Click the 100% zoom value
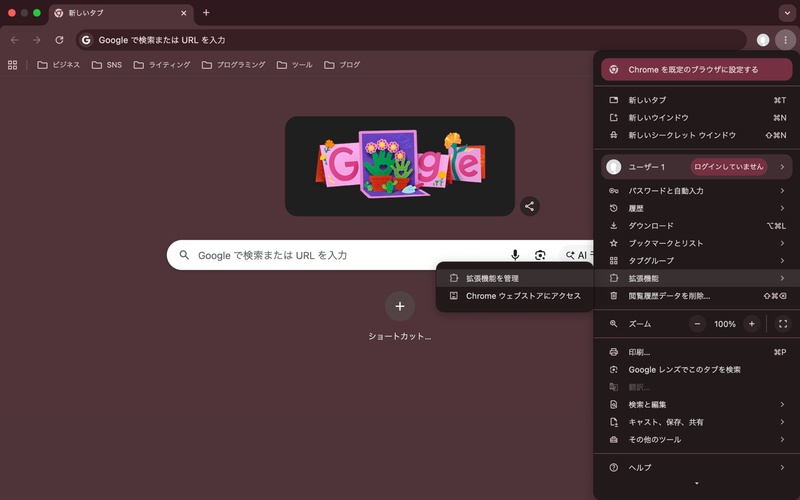The width and height of the screenshot is (800, 500). click(724, 324)
